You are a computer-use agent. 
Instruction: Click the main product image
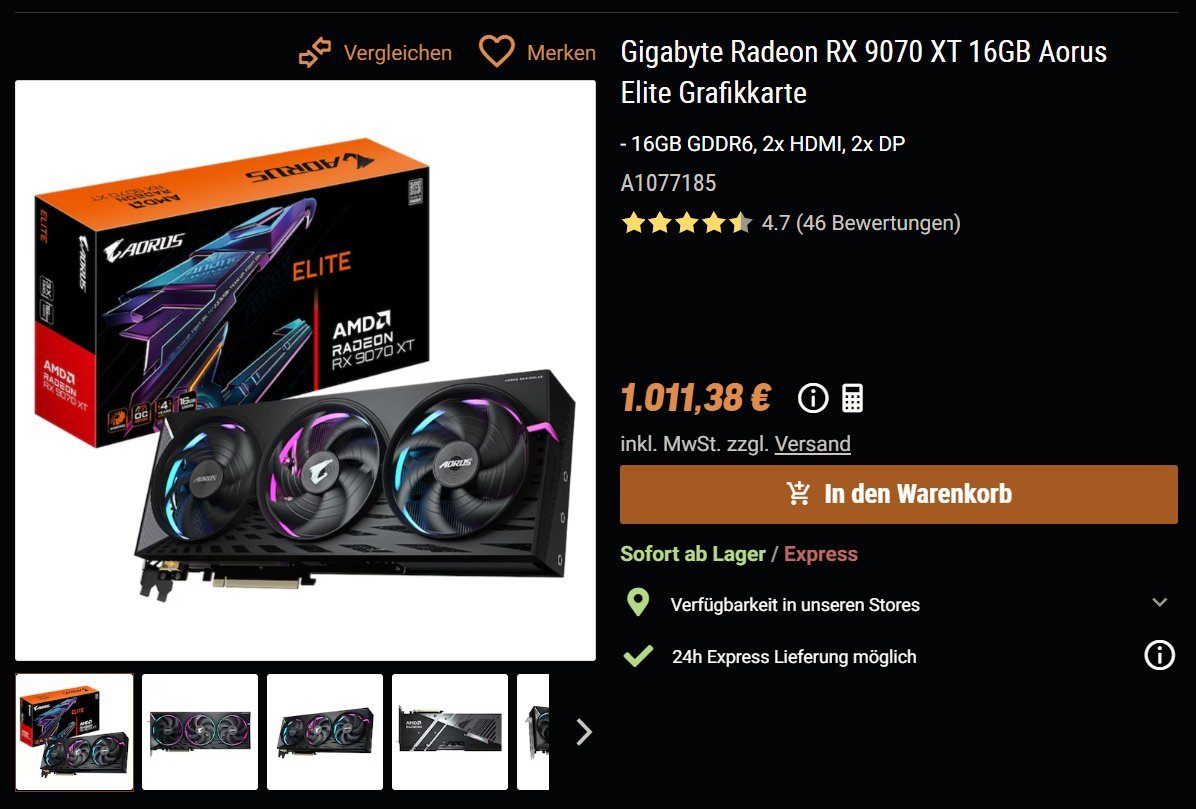(x=305, y=371)
